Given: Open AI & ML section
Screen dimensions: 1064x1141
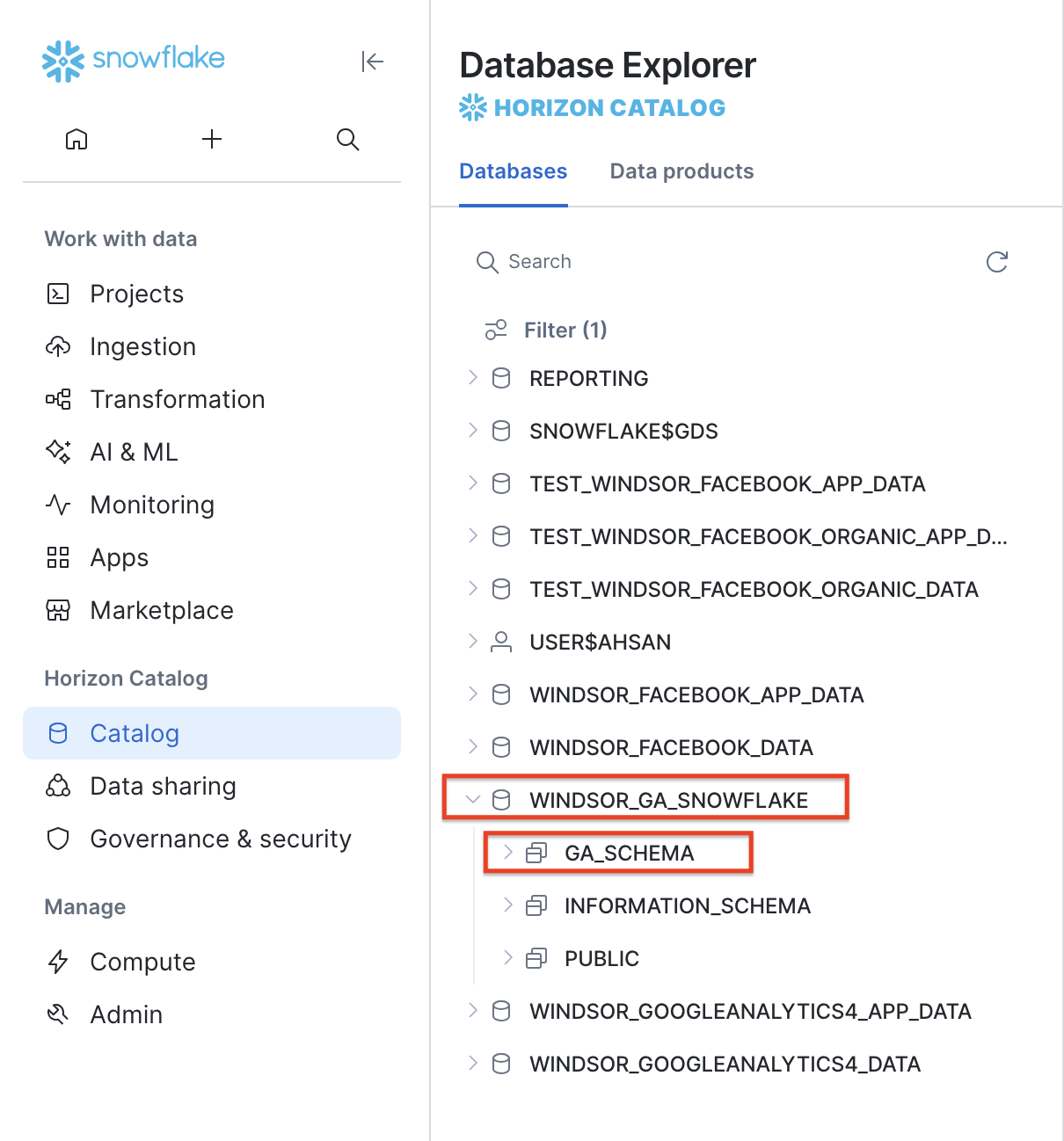Looking at the screenshot, I should [x=212, y=452].
